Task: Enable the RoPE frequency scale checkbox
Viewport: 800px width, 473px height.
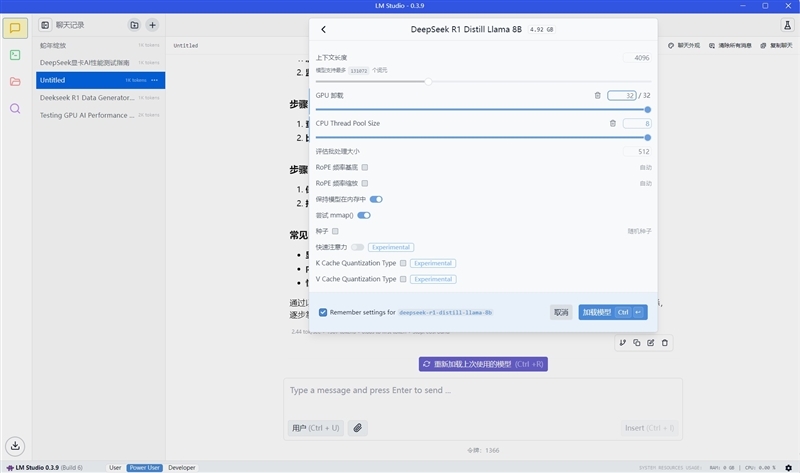Action: pos(365,183)
